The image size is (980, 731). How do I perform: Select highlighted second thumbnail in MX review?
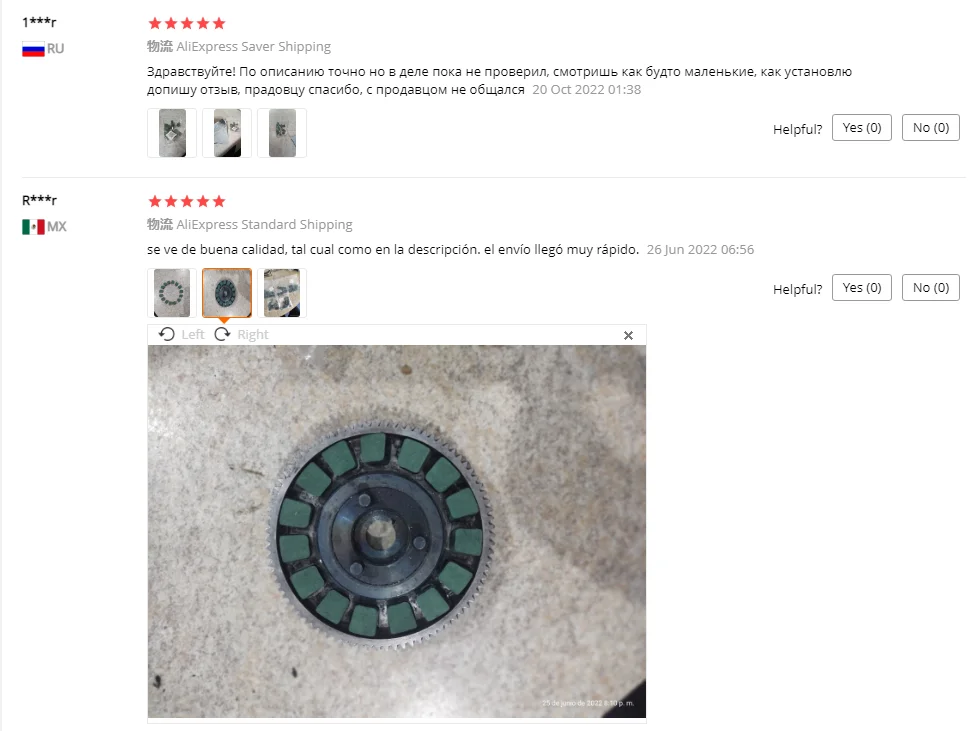click(x=227, y=293)
